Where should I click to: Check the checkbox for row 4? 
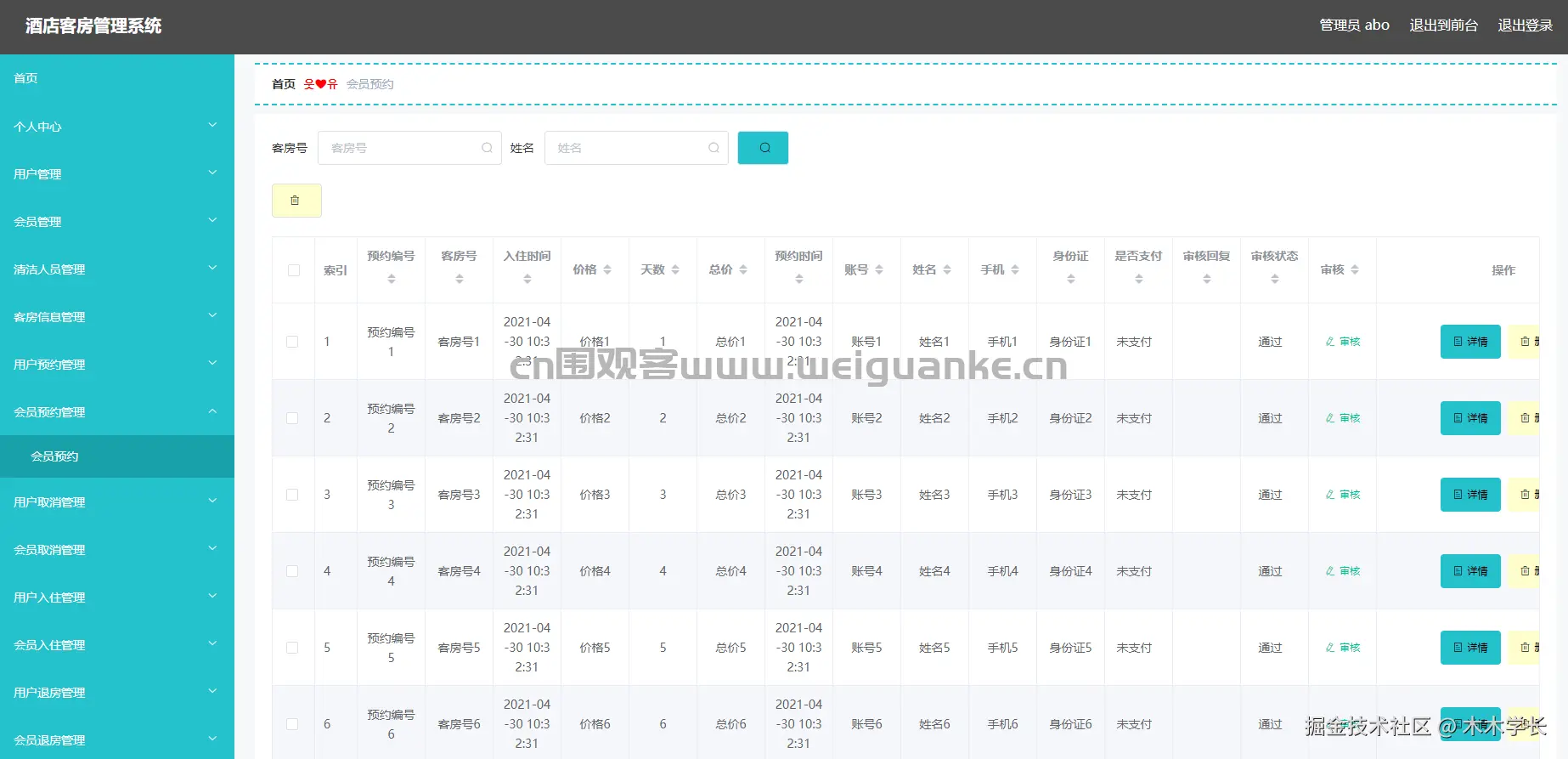[292, 571]
